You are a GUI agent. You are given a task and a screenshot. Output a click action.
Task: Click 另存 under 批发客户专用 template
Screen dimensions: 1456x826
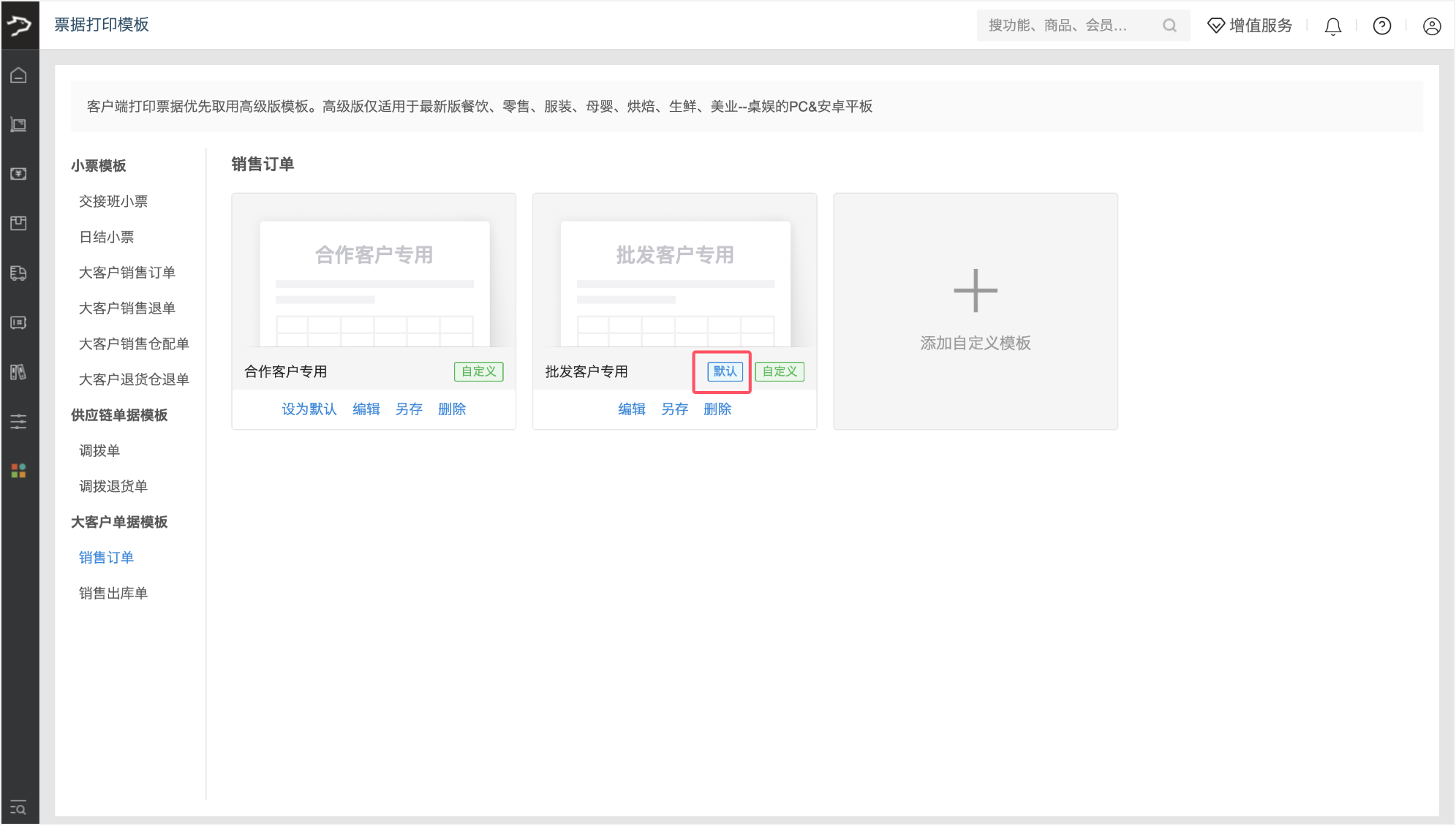674,409
